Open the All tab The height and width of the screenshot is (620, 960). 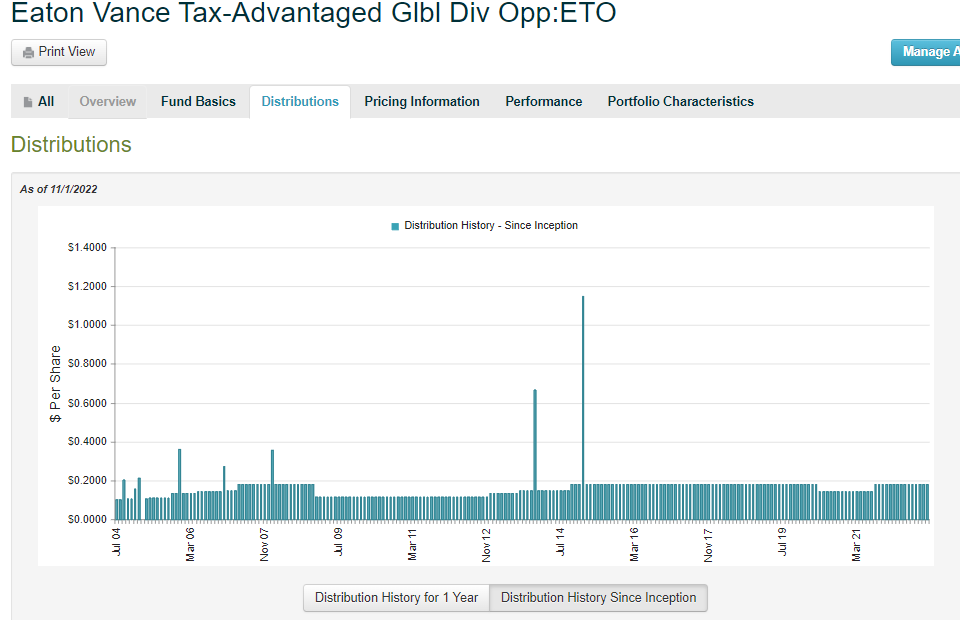click(x=39, y=102)
